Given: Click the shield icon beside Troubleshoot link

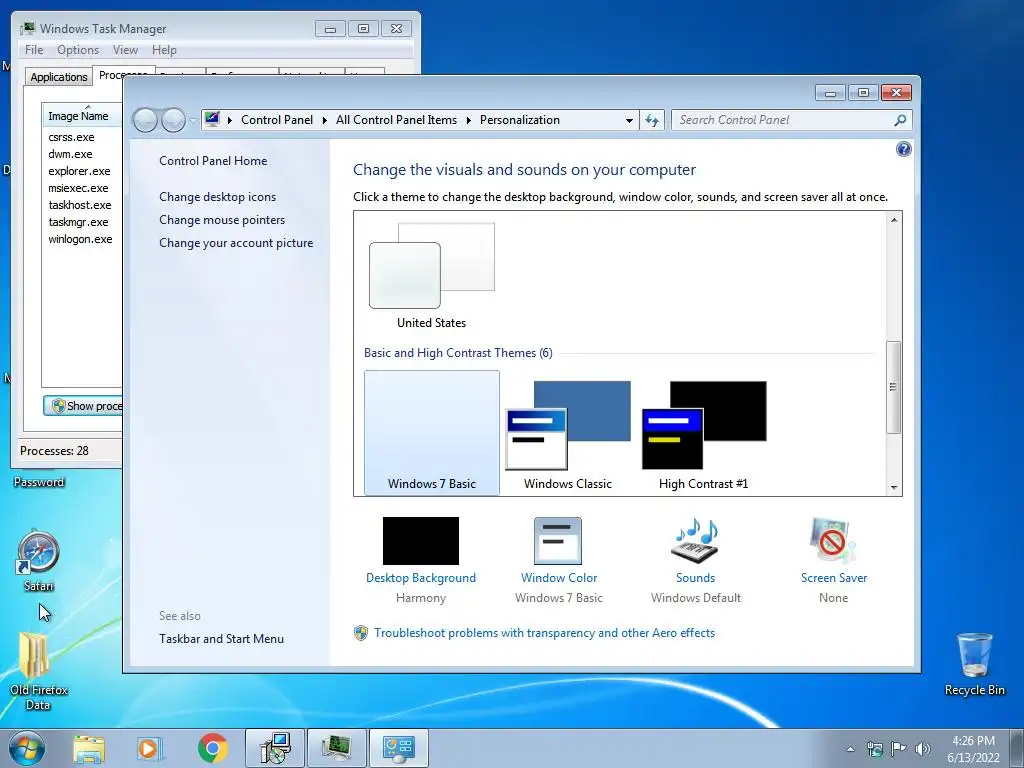Looking at the screenshot, I should pos(360,633).
